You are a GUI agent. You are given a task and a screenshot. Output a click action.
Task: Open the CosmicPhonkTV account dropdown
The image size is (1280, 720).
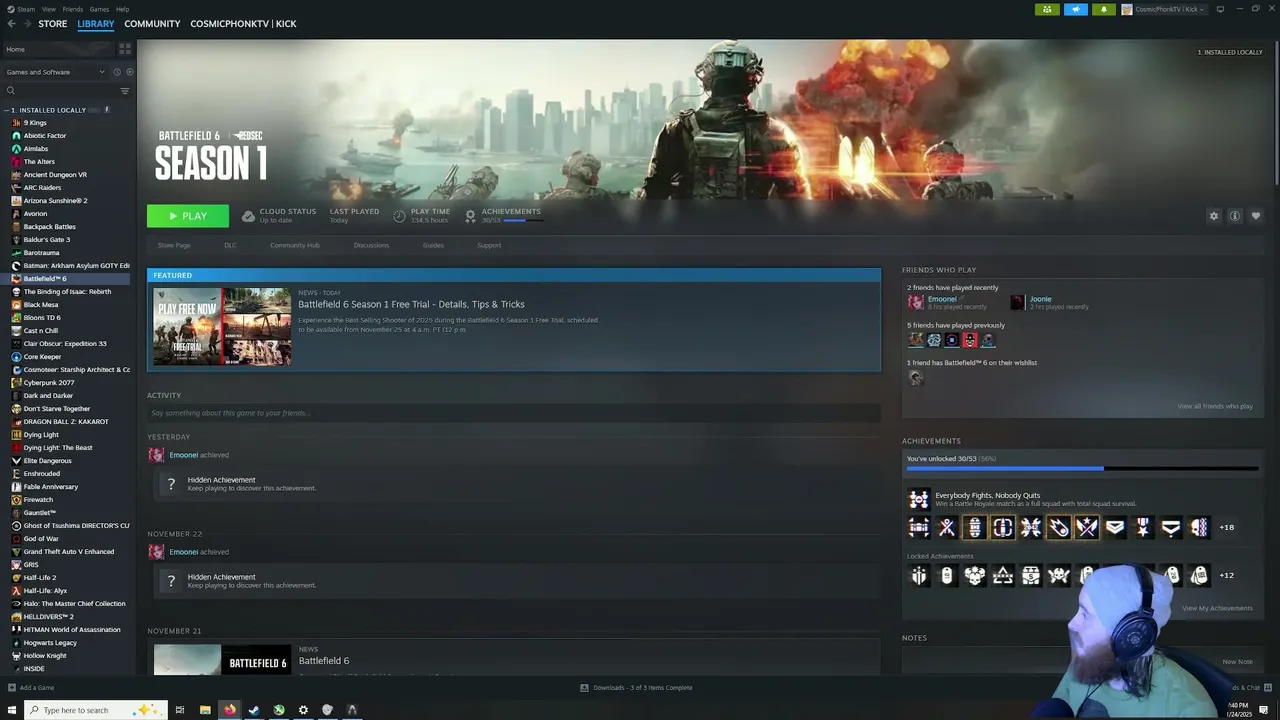(x=1164, y=9)
